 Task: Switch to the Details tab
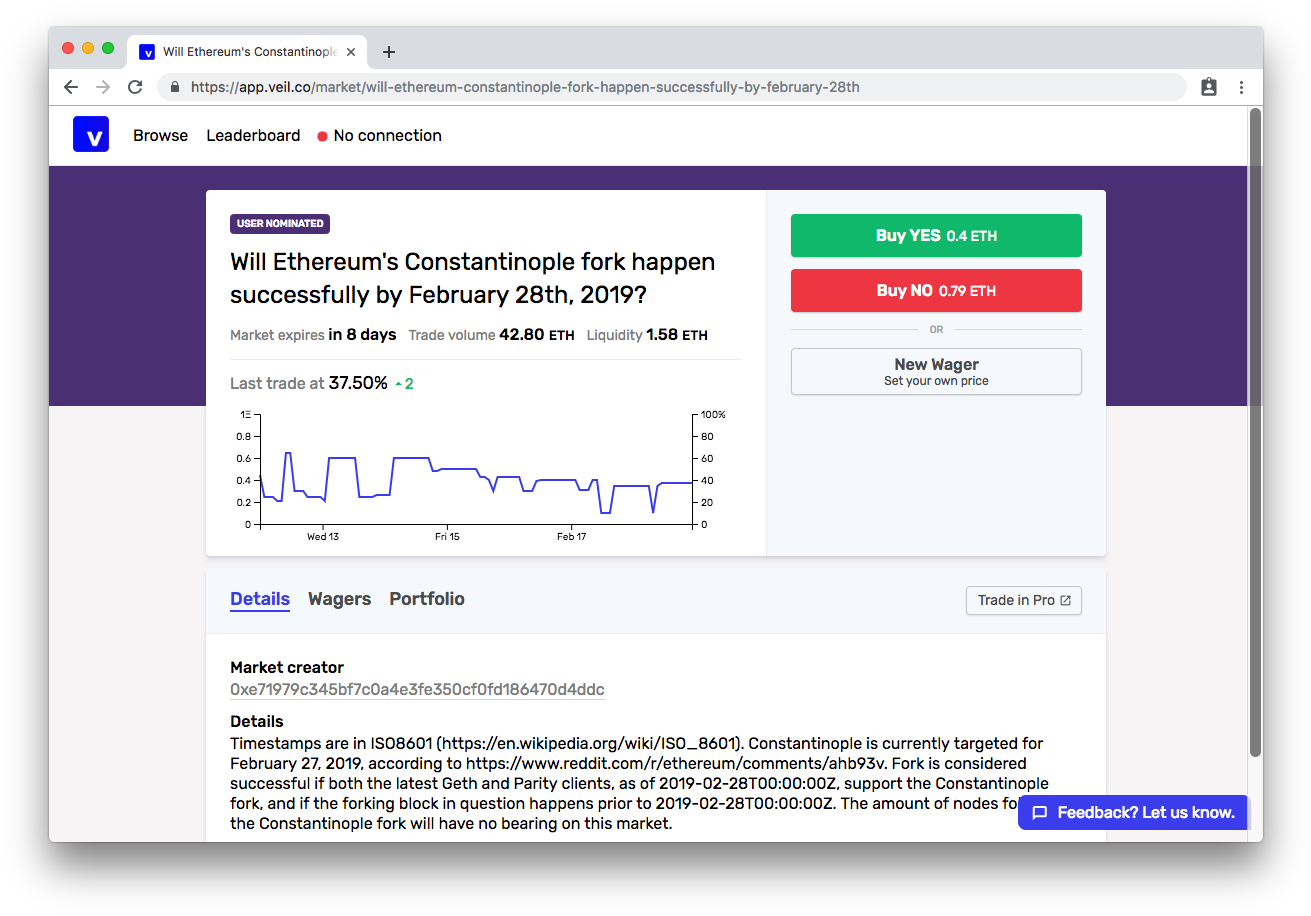tap(260, 599)
